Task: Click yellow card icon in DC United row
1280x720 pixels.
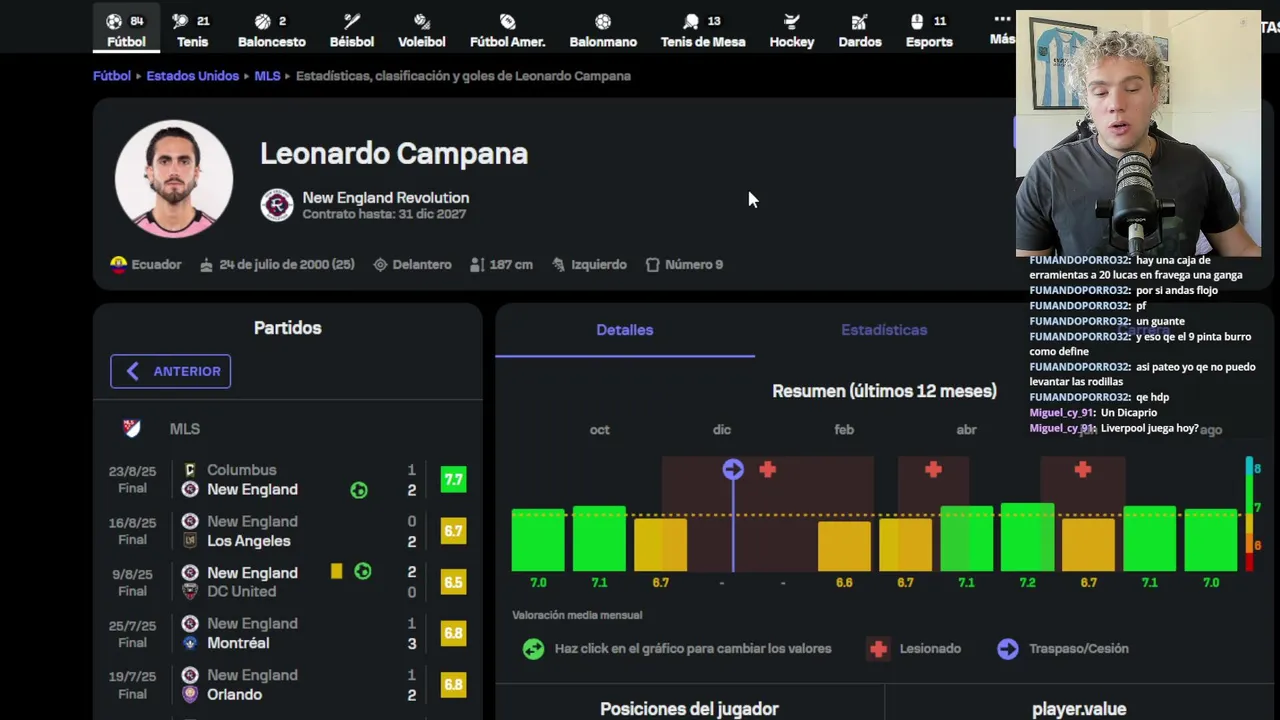Action: 337,571
